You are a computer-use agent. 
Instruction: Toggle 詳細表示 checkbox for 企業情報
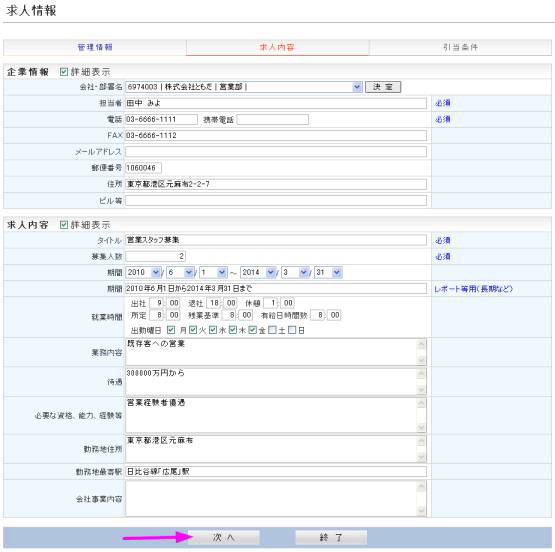[x=64, y=72]
